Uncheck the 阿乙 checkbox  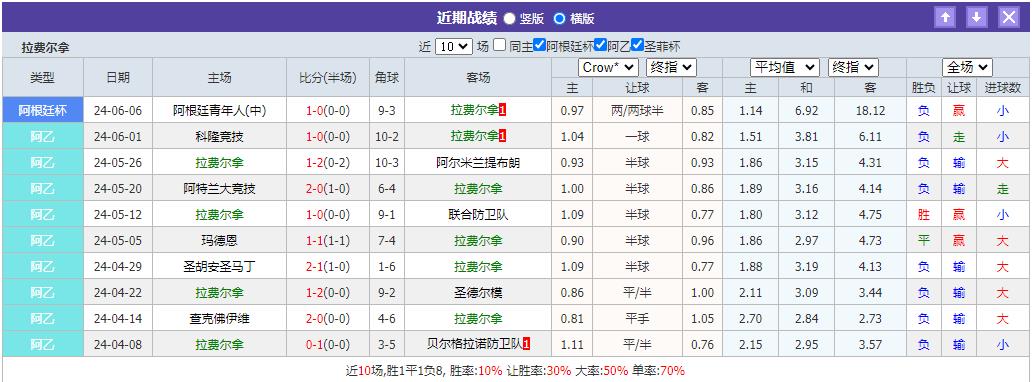pos(600,45)
